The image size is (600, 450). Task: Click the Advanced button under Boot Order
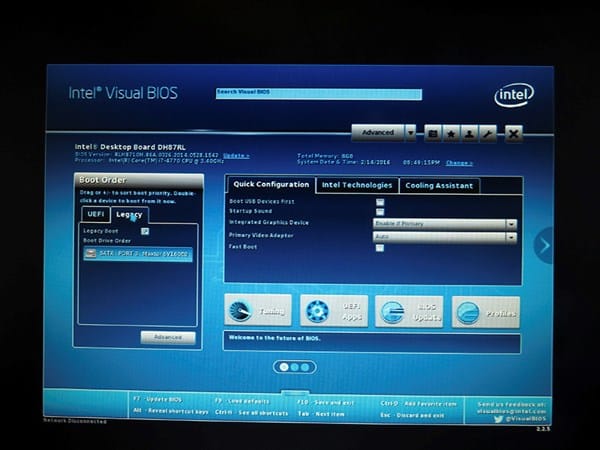click(x=168, y=337)
